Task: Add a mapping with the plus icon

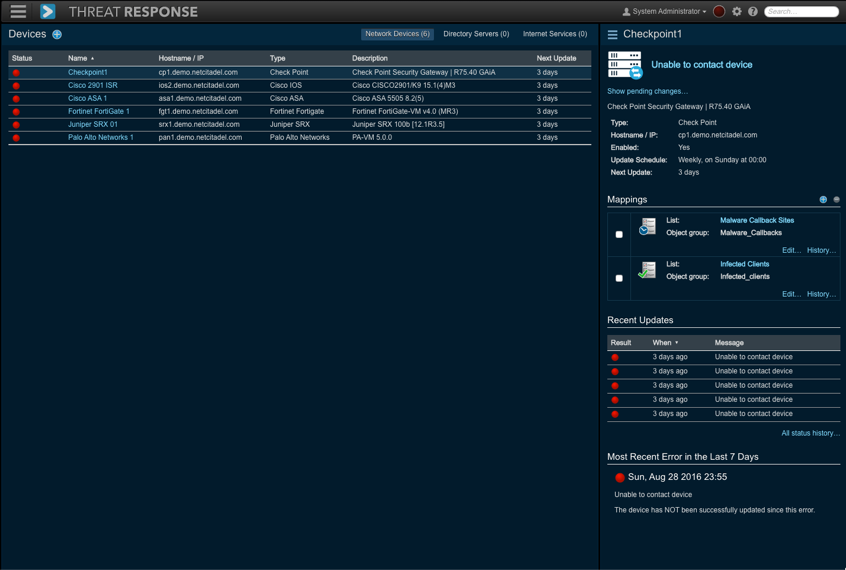Action: 823,200
